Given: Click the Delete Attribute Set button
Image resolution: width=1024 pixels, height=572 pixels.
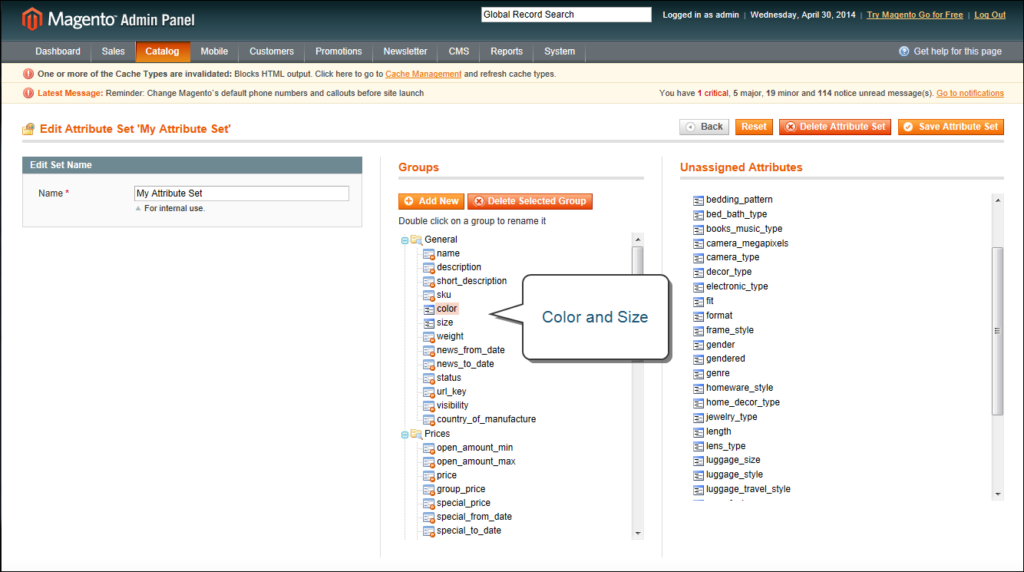Looking at the screenshot, I should tap(835, 127).
